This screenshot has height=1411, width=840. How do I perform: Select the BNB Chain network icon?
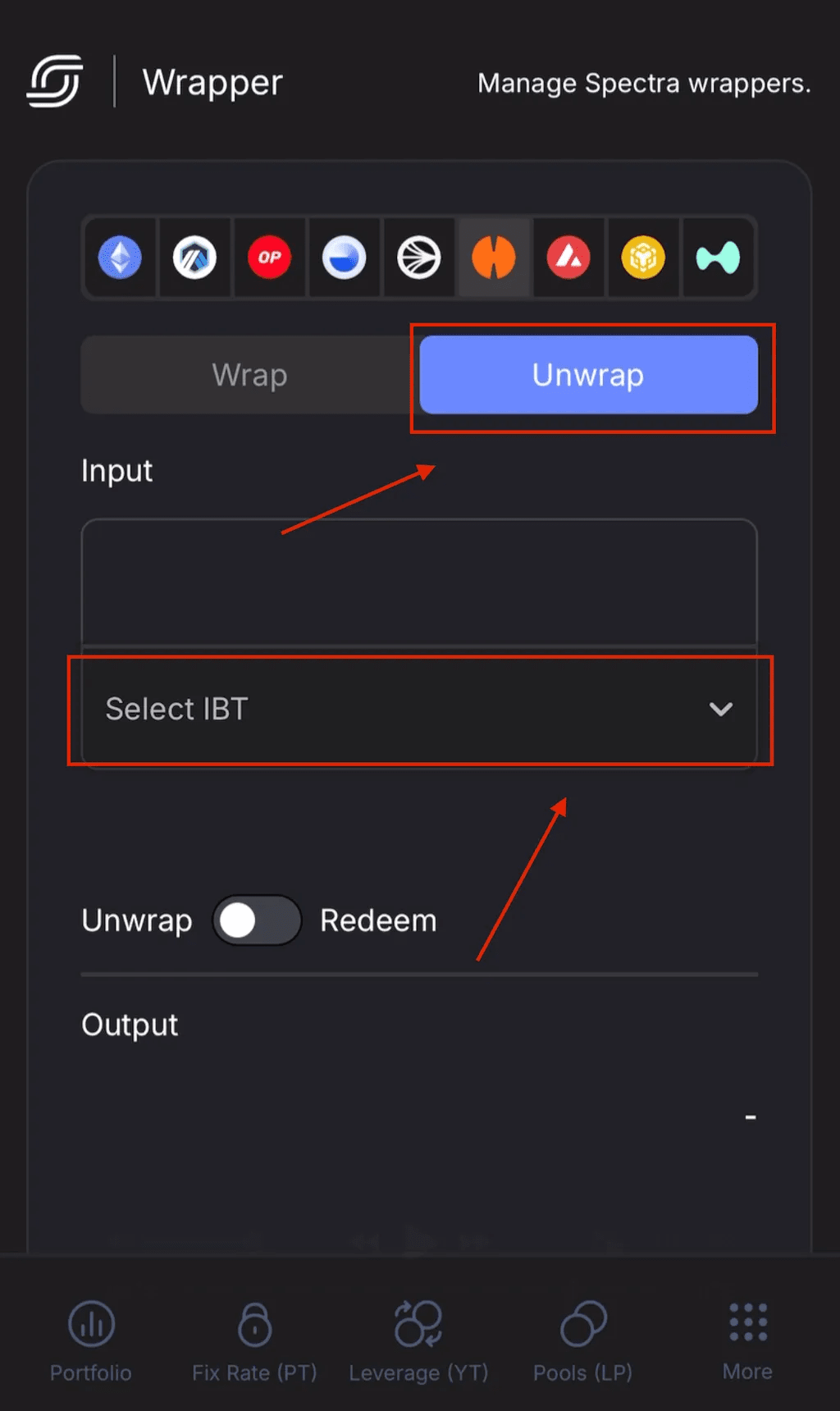tap(643, 258)
